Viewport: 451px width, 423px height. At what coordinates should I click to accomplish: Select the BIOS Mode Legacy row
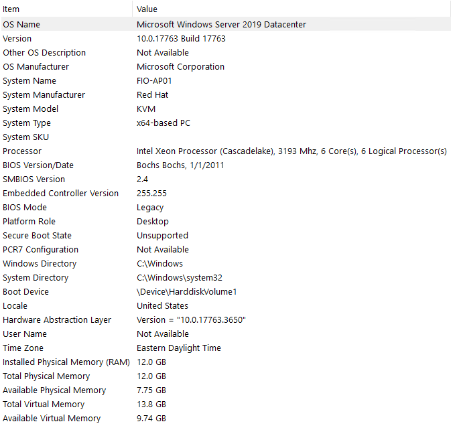pyautogui.click(x=225, y=207)
